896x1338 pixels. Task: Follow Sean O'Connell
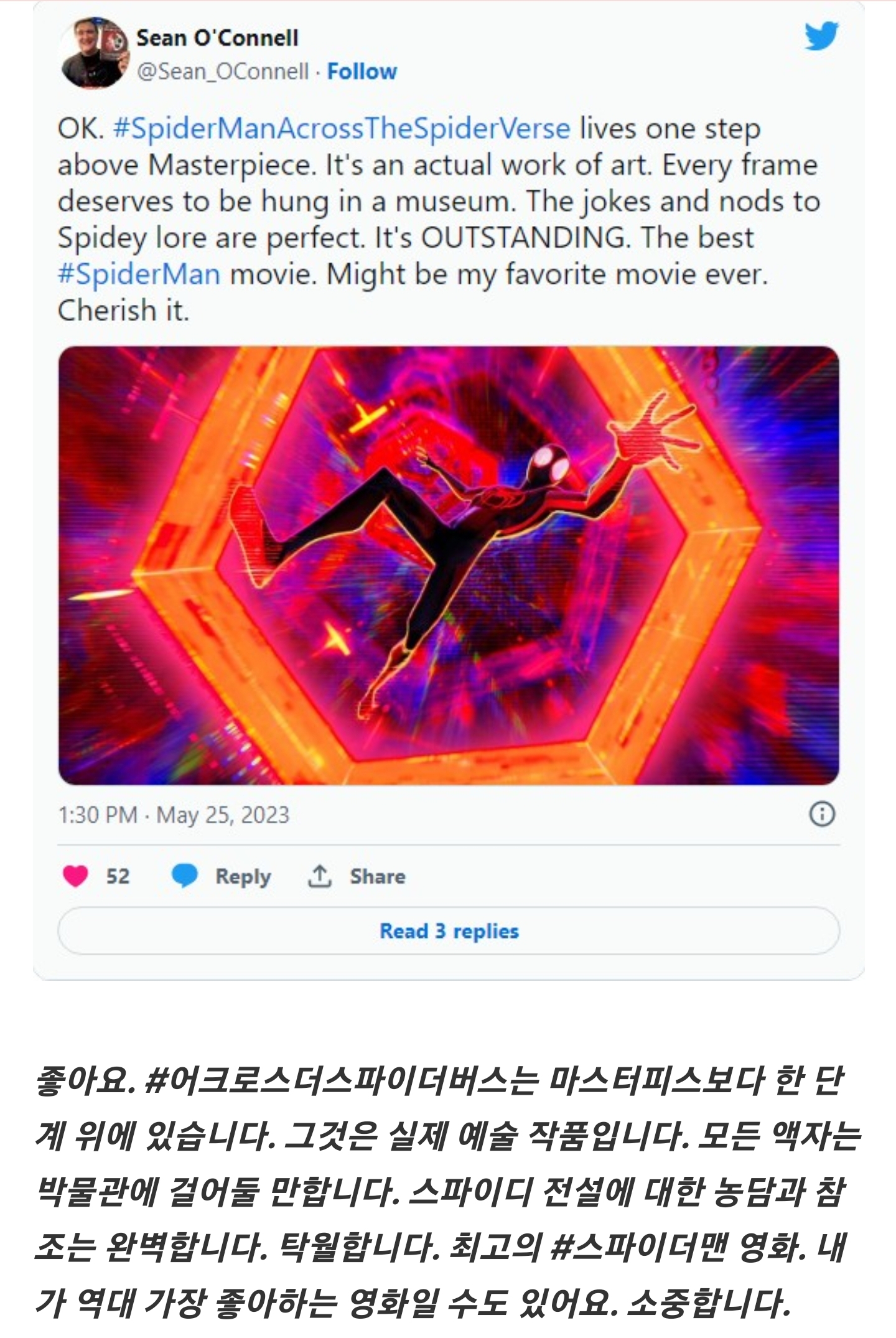pos(362,72)
